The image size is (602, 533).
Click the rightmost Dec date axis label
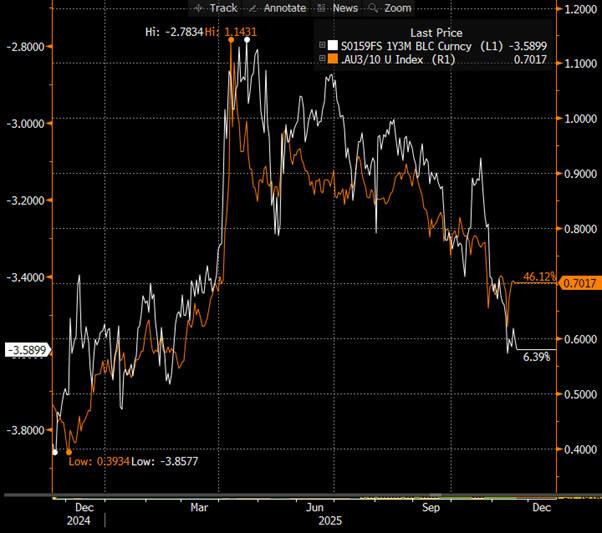click(542, 508)
